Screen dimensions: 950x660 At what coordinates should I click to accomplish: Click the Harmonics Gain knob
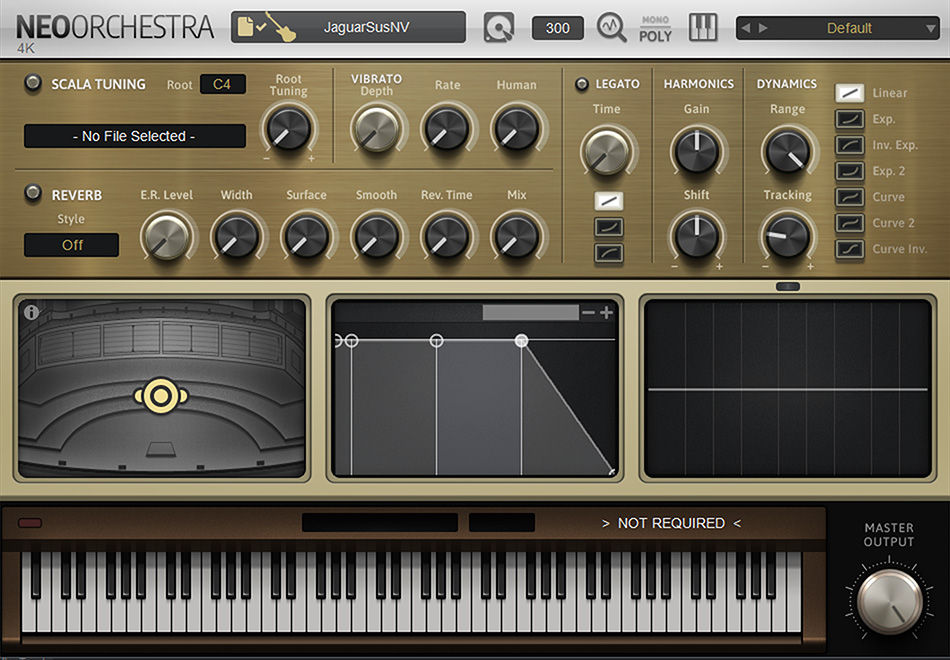pyautogui.click(x=697, y=150)
